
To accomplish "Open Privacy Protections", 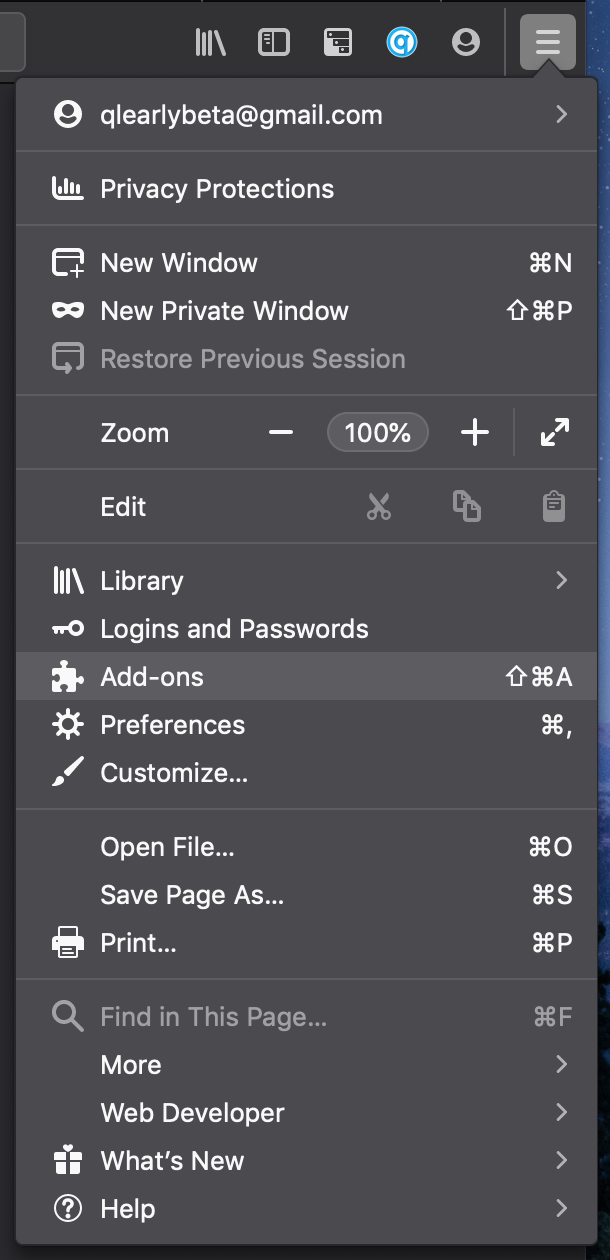I will pos(307,189).
